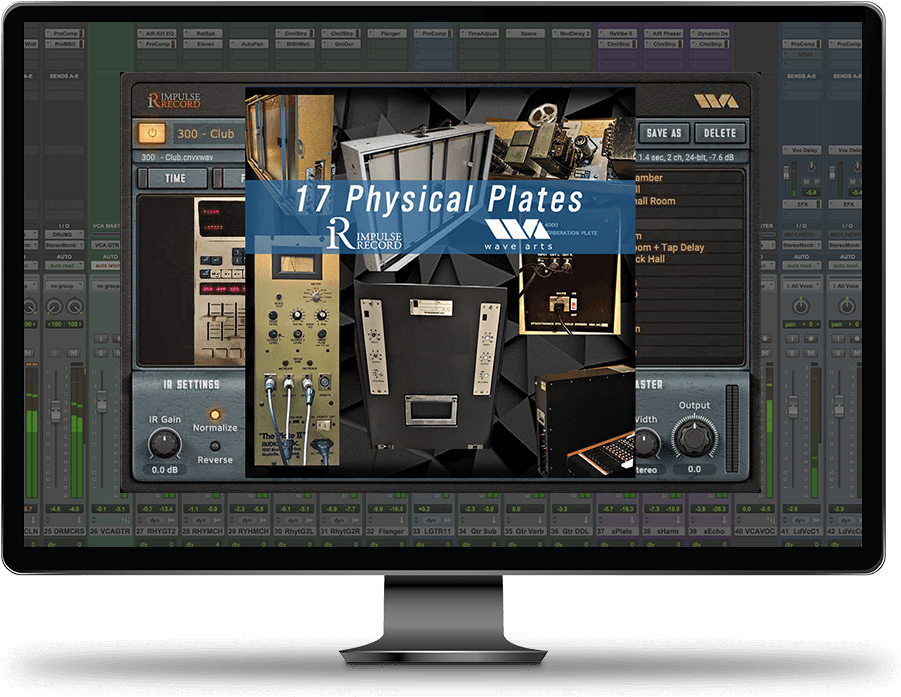Enable the Reverse LED switch
The height and width of the screenshot is (697, 901).
[215, 446]
